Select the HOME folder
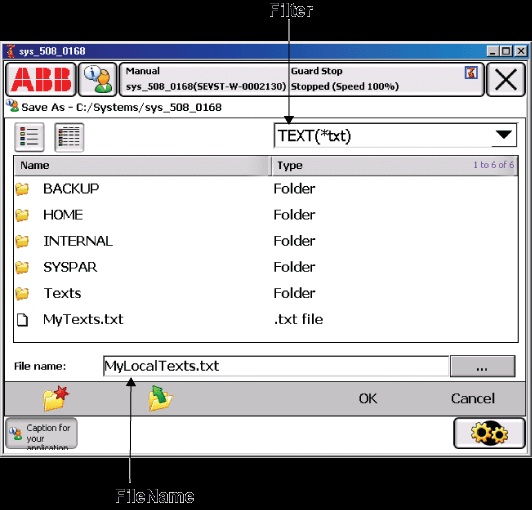Screen dimensions: 532x510 (266, 215)
